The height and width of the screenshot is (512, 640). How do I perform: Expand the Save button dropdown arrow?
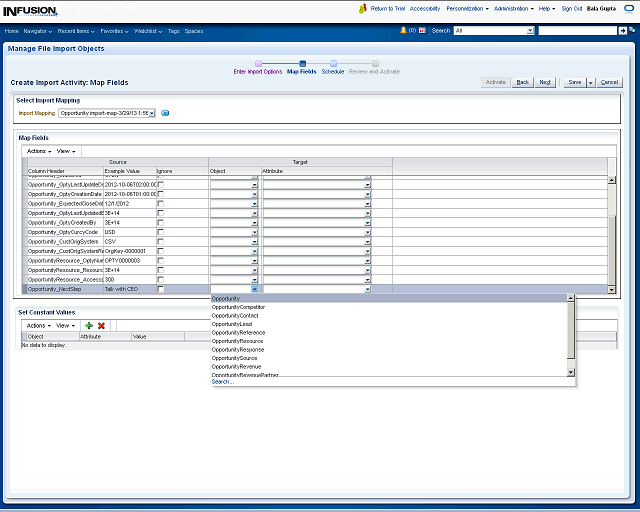[590, 82]
